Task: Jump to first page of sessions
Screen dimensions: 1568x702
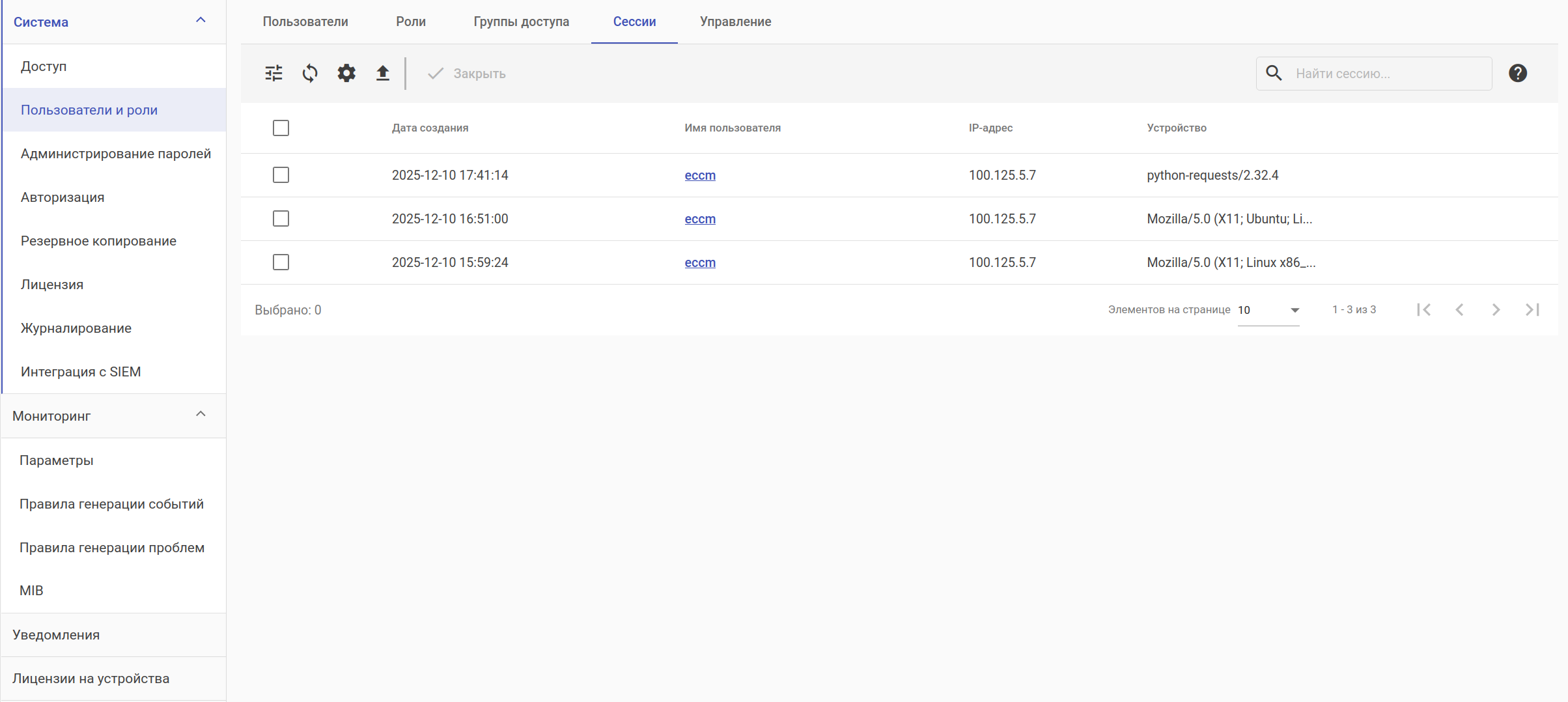Action: coord(1423,310)
